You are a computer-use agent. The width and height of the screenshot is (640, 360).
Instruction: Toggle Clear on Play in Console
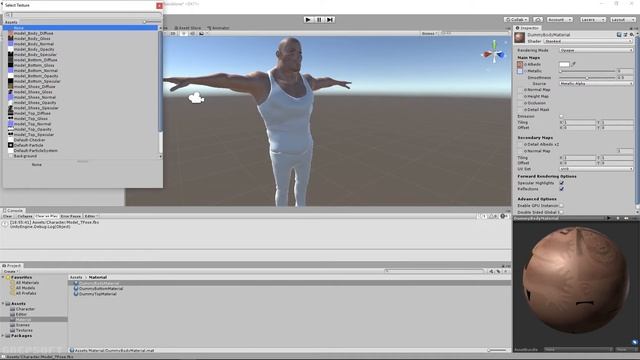pyautogui.click(x=47, y=216)
